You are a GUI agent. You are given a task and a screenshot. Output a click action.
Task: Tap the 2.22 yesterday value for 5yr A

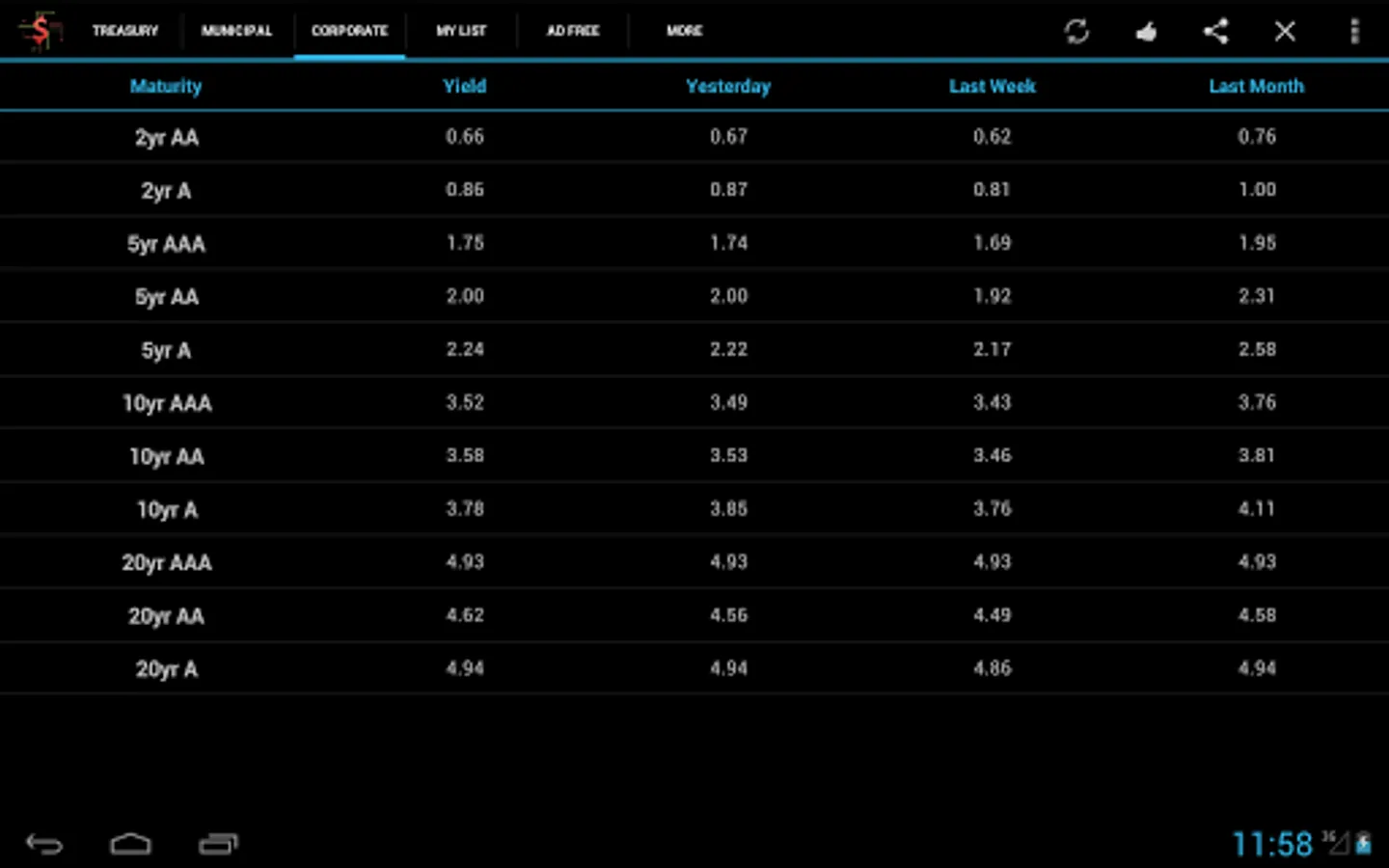click(x=728, y=349)
